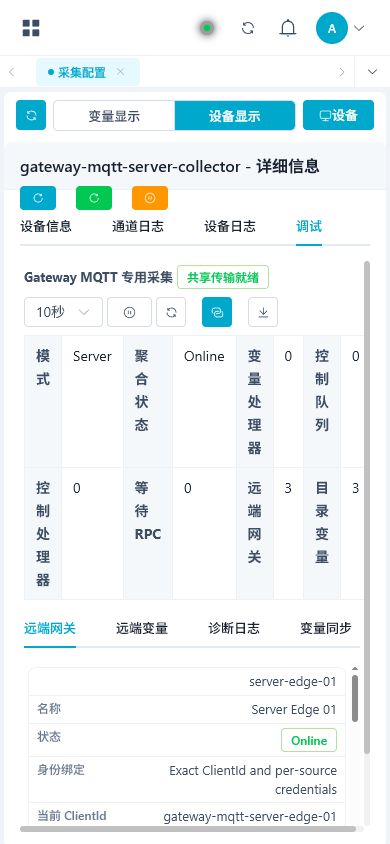Open the 诊断日志 sub-tab
The height and width of the screenshot is (844, 390).
234,628
